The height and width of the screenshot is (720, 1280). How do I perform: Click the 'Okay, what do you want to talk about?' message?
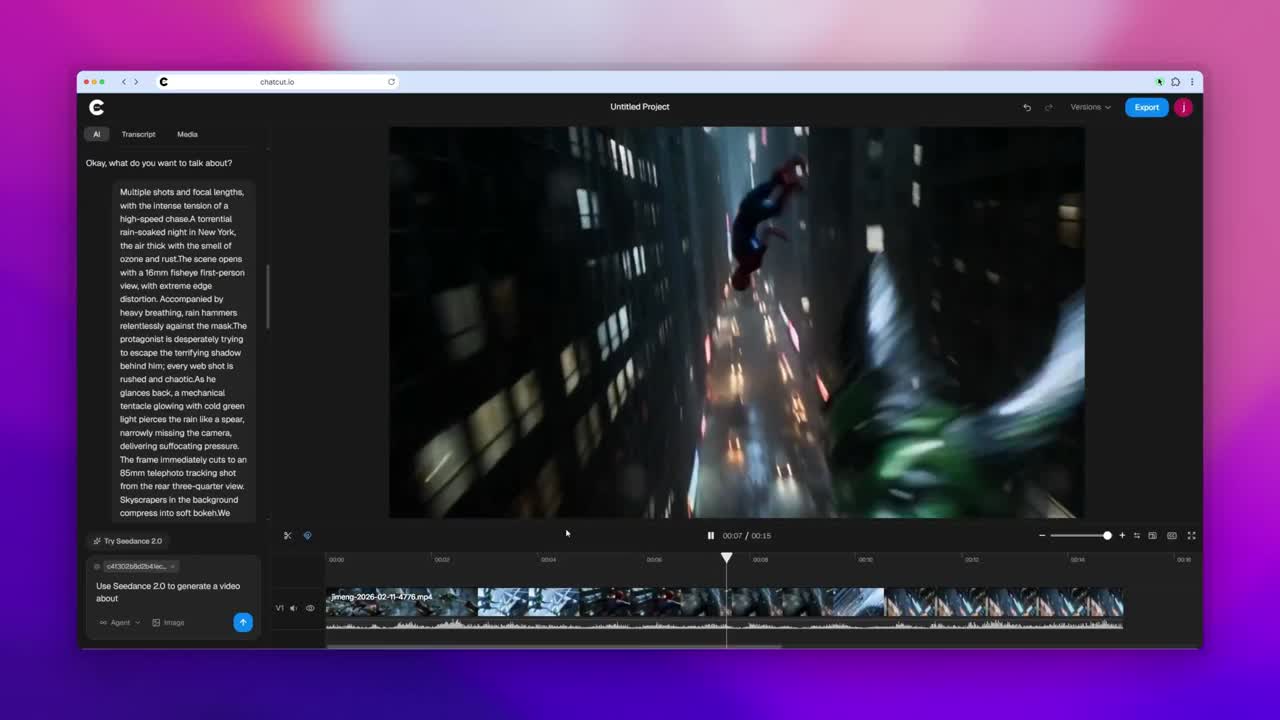pos(159,163)
